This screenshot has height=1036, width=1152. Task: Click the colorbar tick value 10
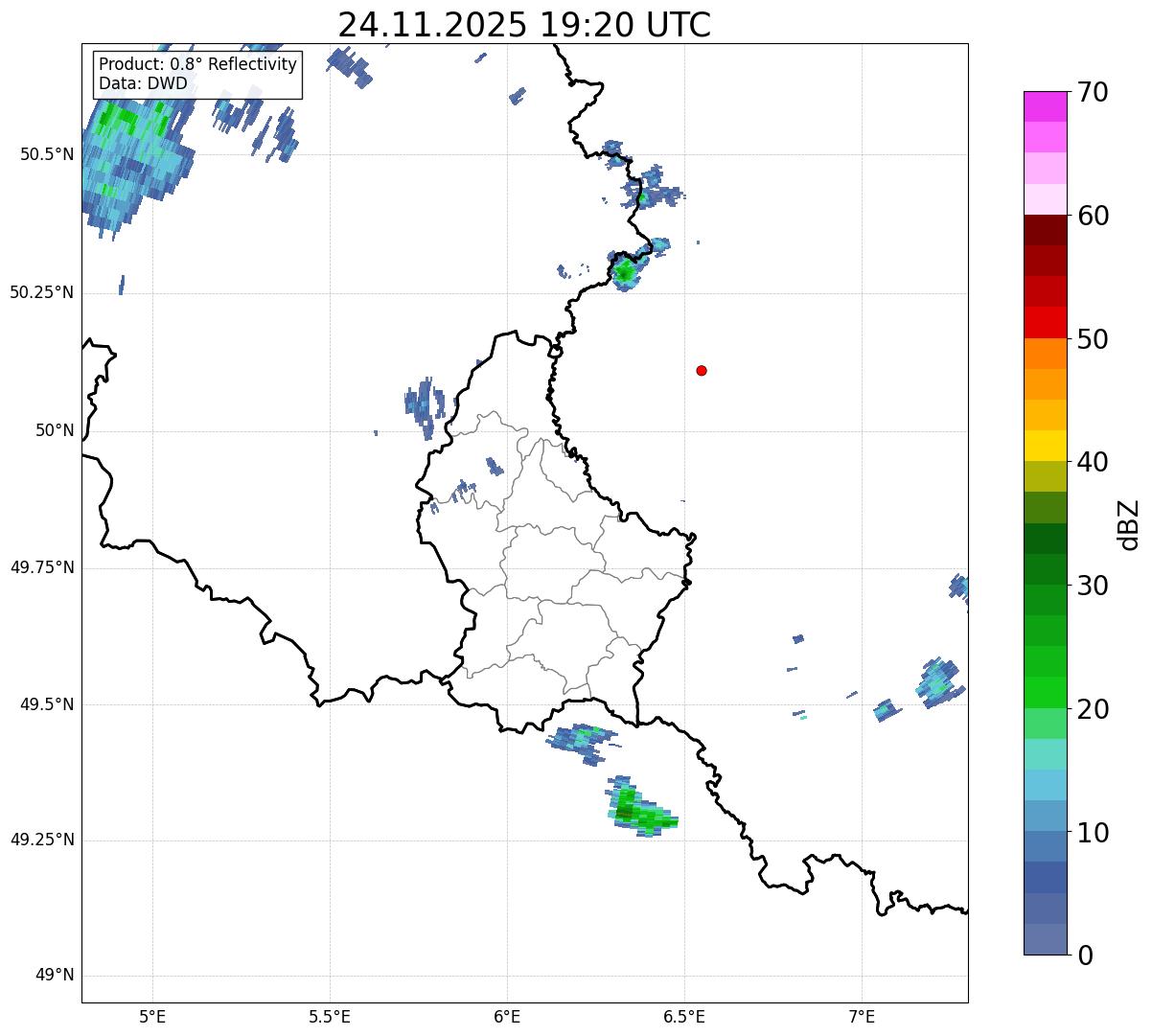click(x=1094, y=833)
